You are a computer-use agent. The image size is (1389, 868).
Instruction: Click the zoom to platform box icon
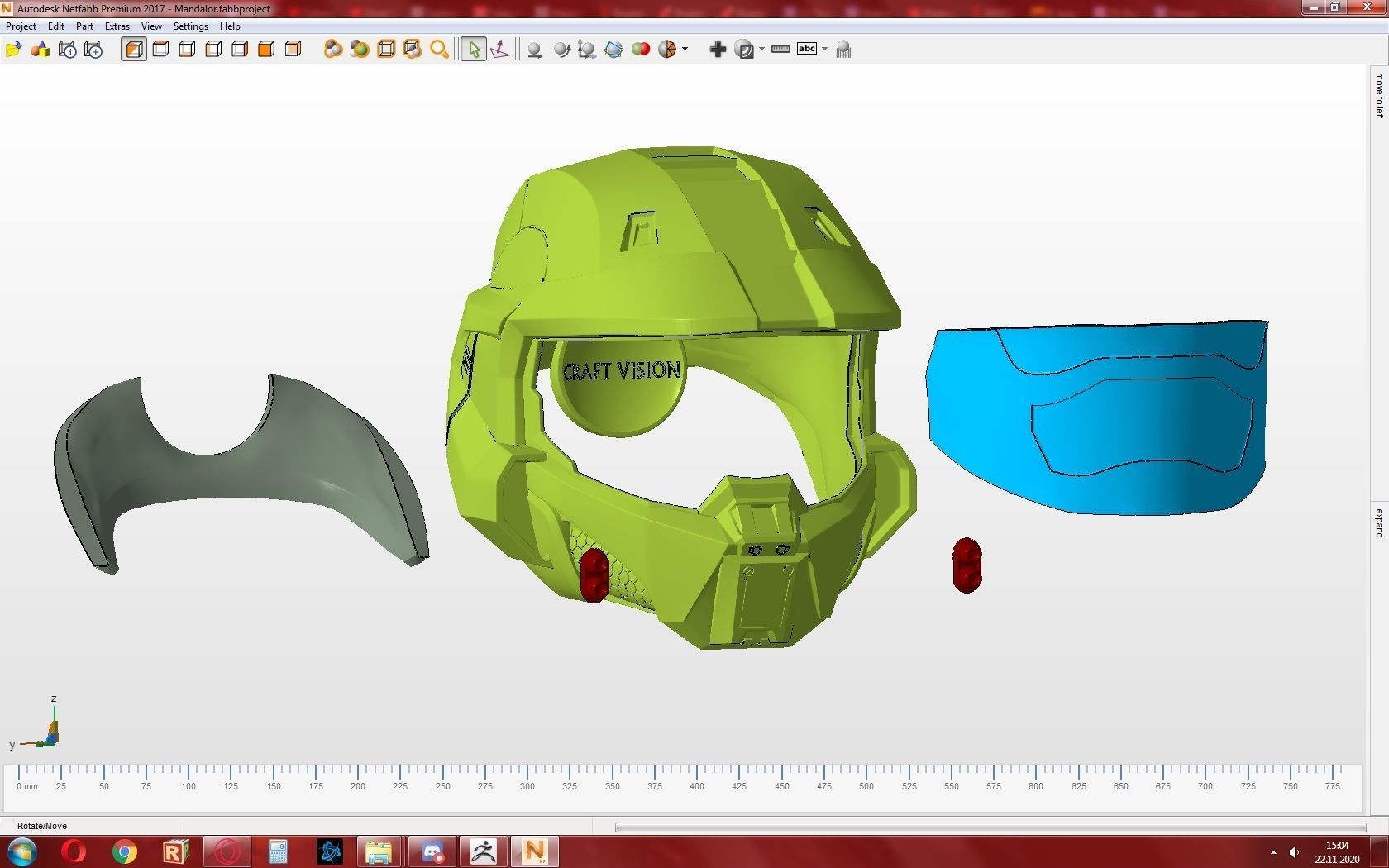coord(386,50)
